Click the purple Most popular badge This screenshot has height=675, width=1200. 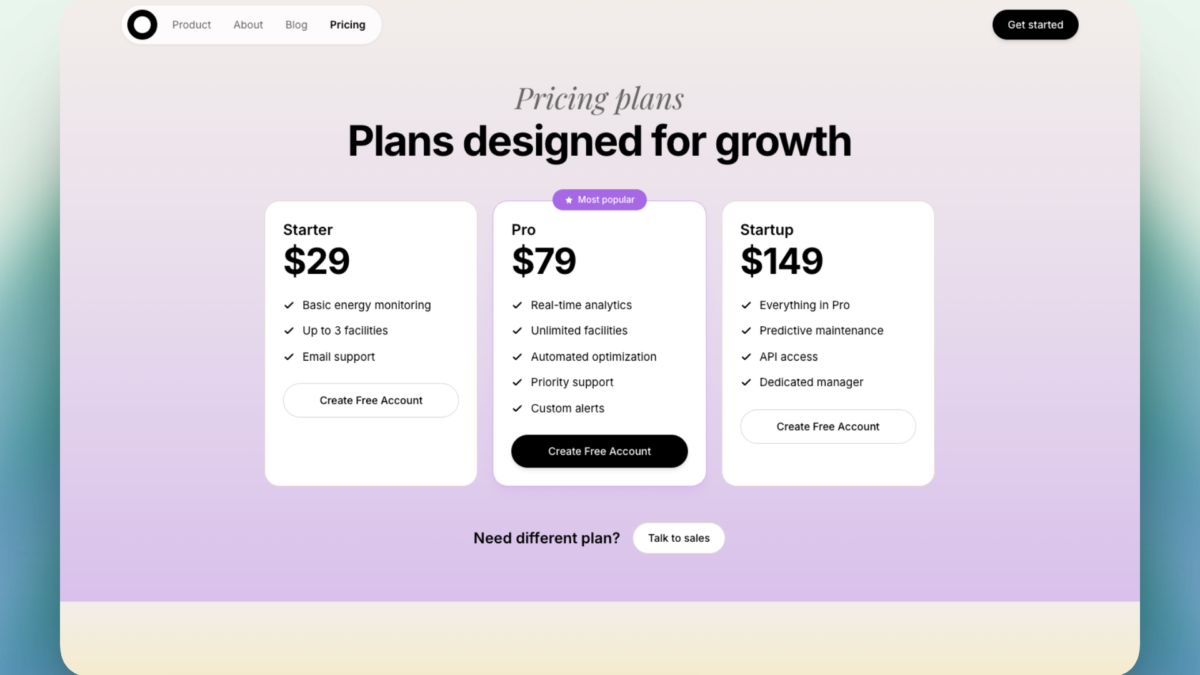click(599, 199)
